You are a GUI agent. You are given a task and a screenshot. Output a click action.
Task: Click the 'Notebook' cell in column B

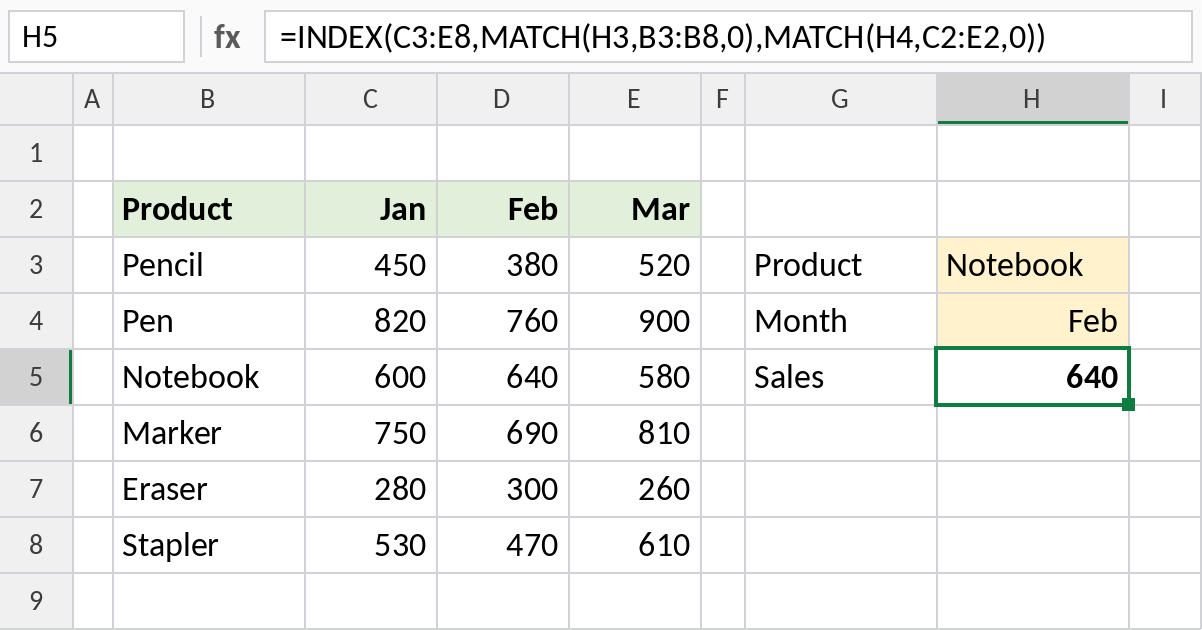point(209,377)
